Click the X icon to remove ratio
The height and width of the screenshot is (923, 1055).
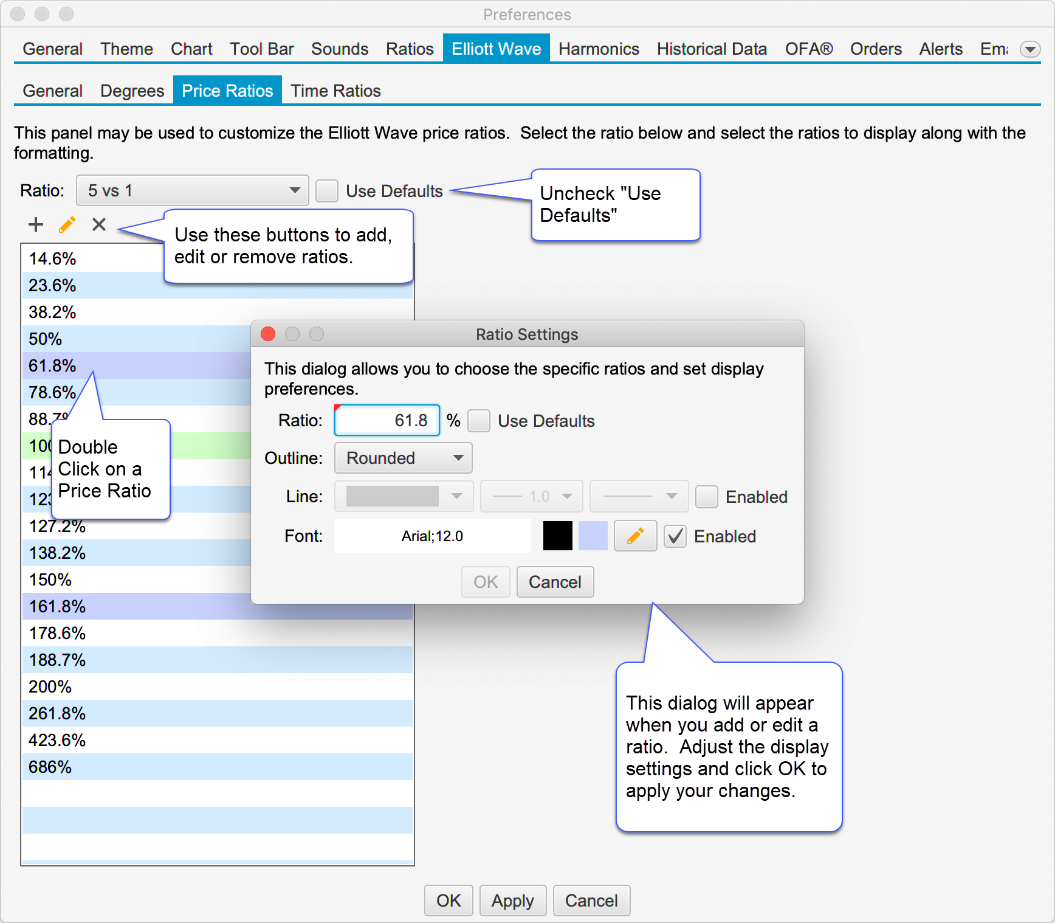coord(99,224)
